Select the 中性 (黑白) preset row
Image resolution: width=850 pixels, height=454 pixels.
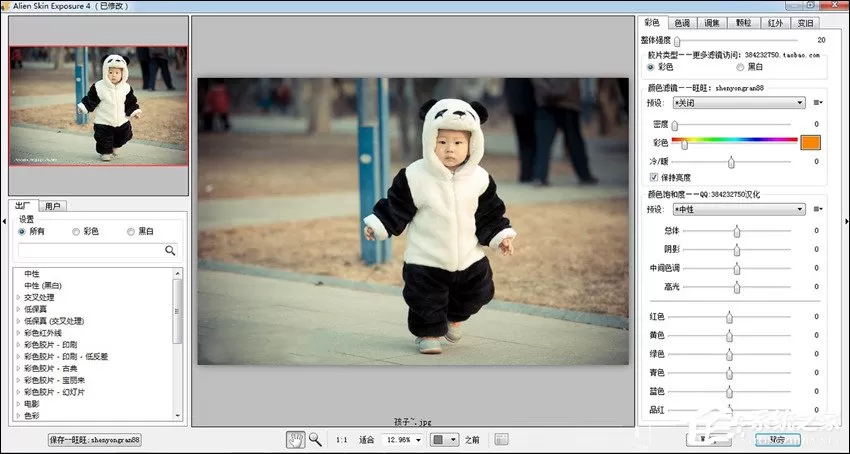43,286
